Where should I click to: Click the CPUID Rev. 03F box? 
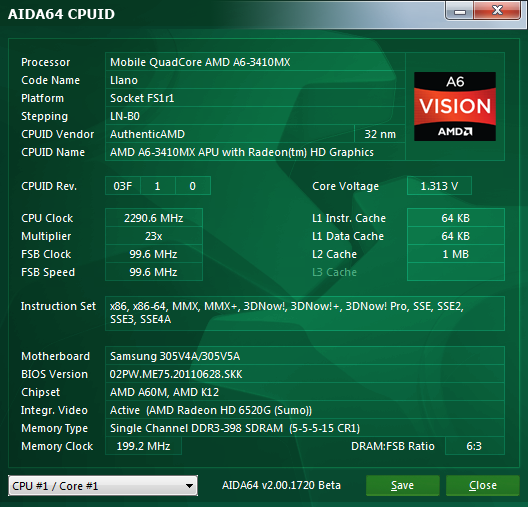[x=123, y=186]
